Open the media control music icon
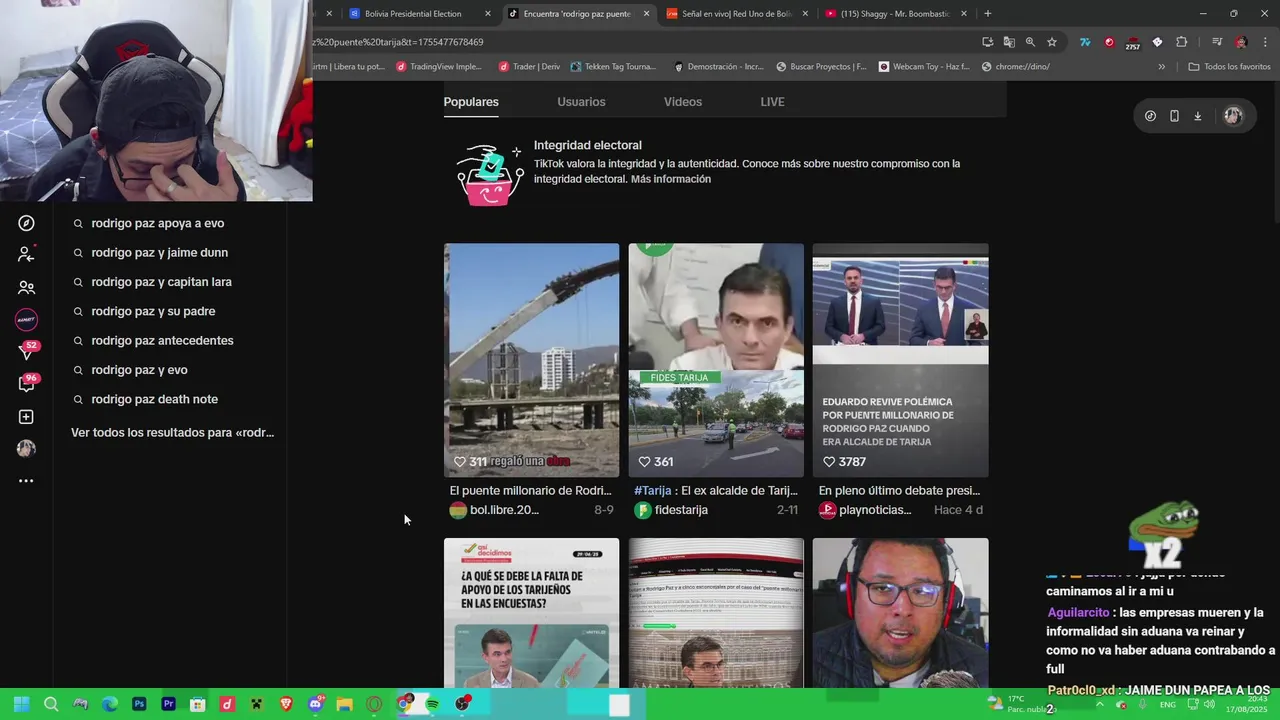This screenshot has height=720, width=1280. click(1217, 42)
